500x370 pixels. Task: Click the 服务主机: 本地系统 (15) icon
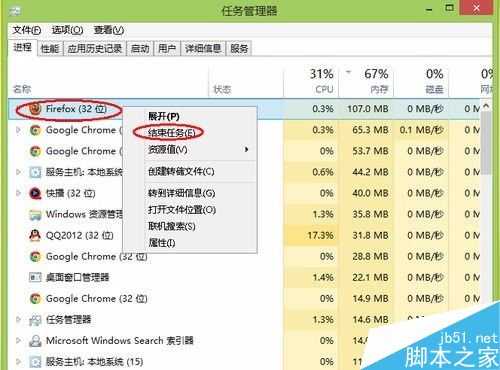click(x=35, y=362)
